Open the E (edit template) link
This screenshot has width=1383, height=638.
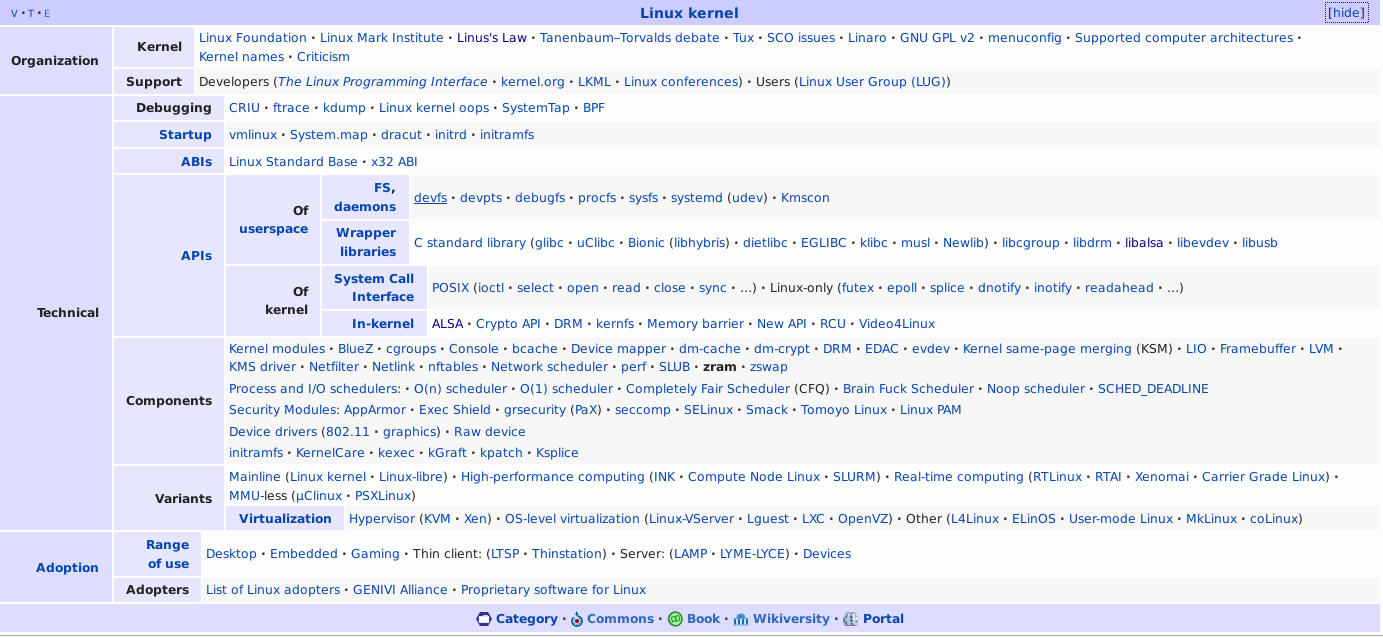point(46,14)
